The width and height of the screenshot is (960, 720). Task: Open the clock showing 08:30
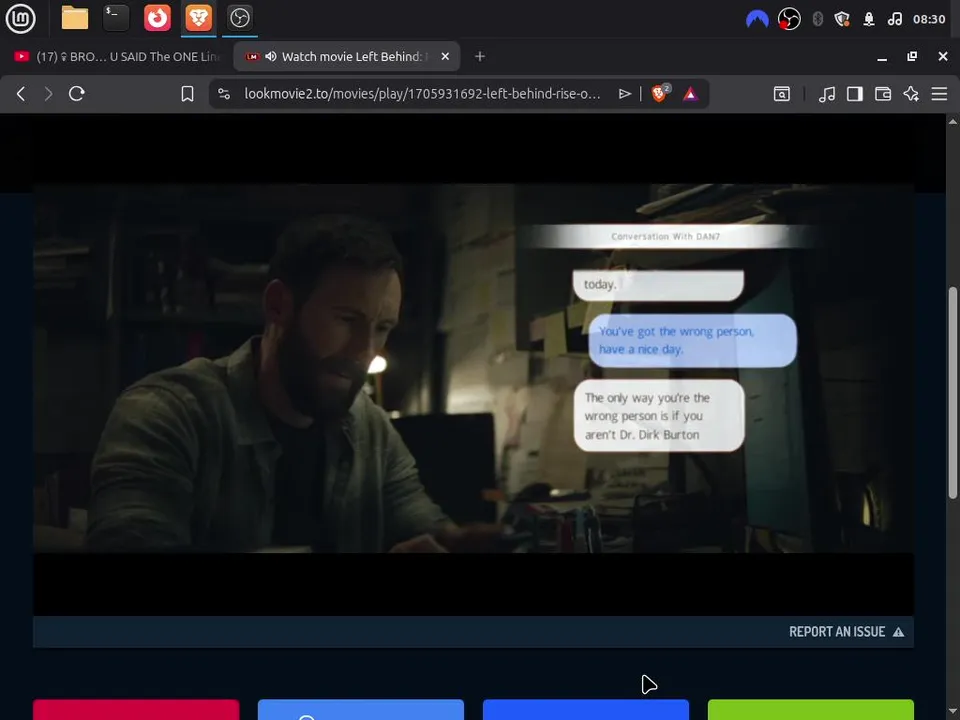(x=929, y=19)
